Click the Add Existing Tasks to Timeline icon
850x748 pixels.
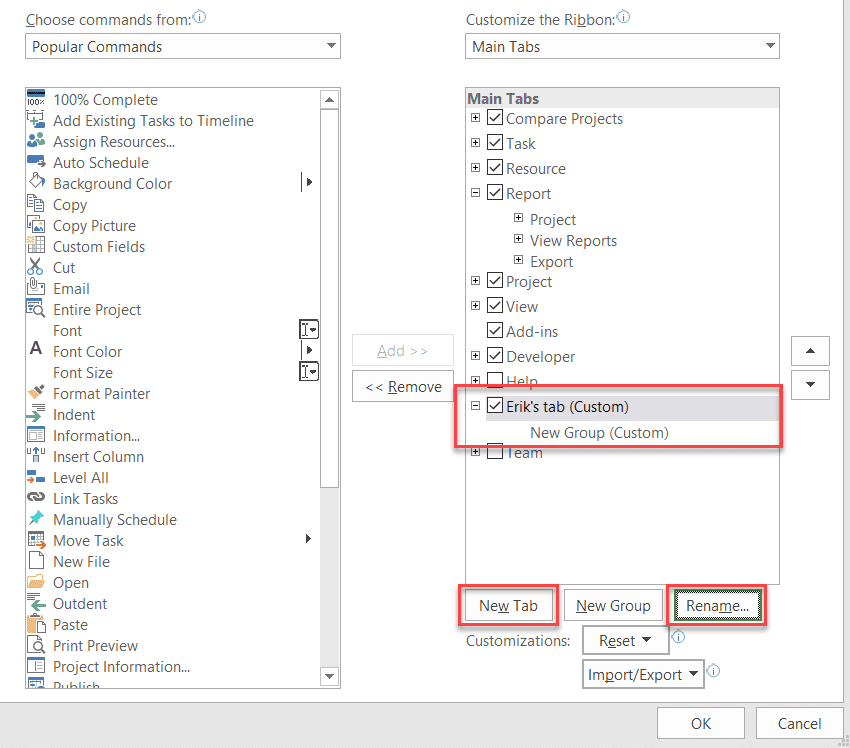coord(36,120)
